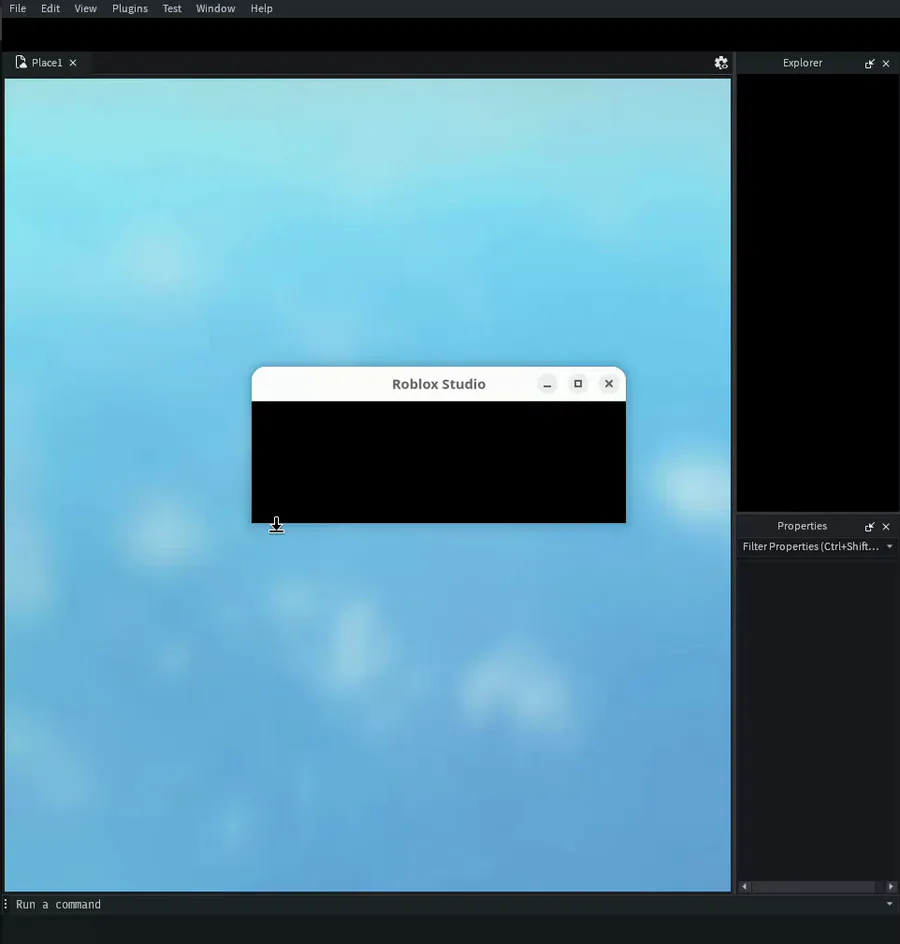The image size is (900, 944).
Task: Close the Properties panel
Action: [886, 527]
